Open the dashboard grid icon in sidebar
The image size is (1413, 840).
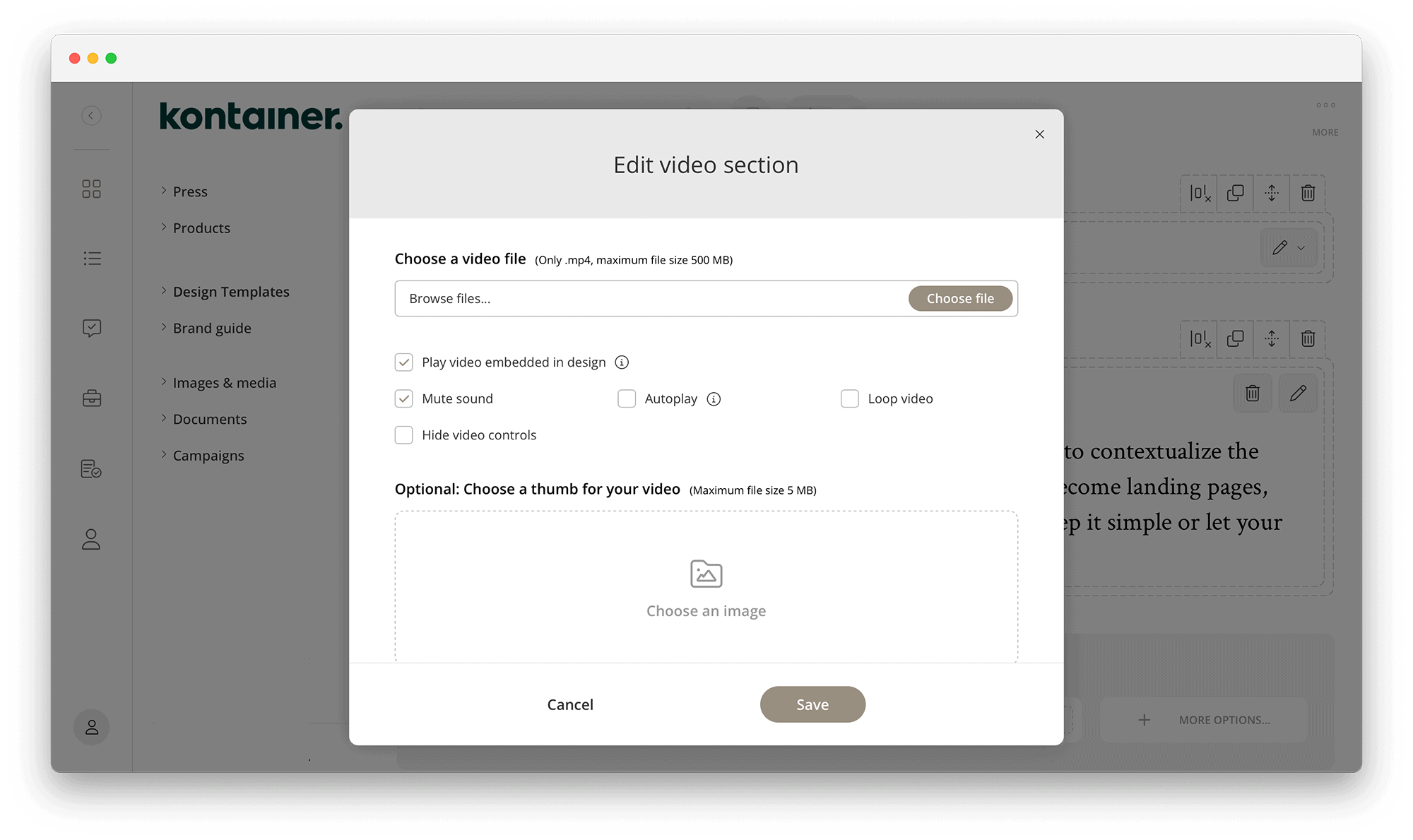pyautogui.click(x=91, y=189)
